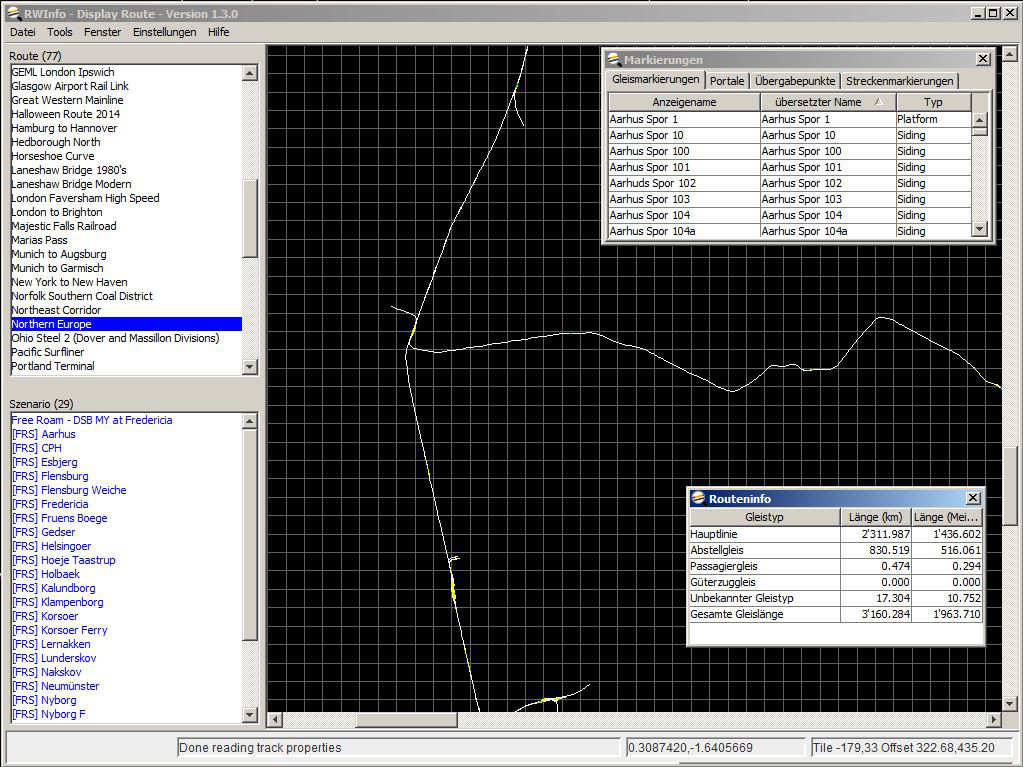Click the Länge (km) column header

pos(875,517)
